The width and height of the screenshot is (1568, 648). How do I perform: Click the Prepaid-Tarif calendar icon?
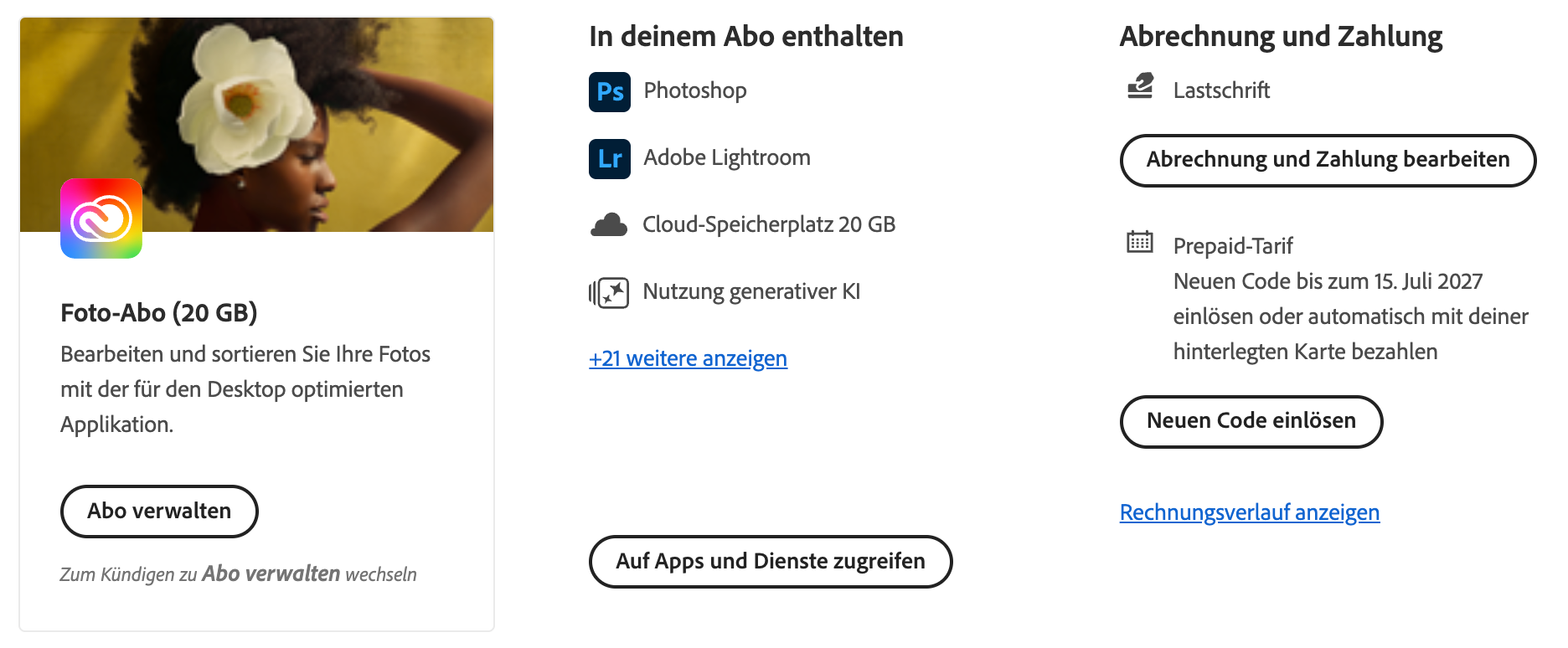pyautogui.click(x=1140, y=242)
